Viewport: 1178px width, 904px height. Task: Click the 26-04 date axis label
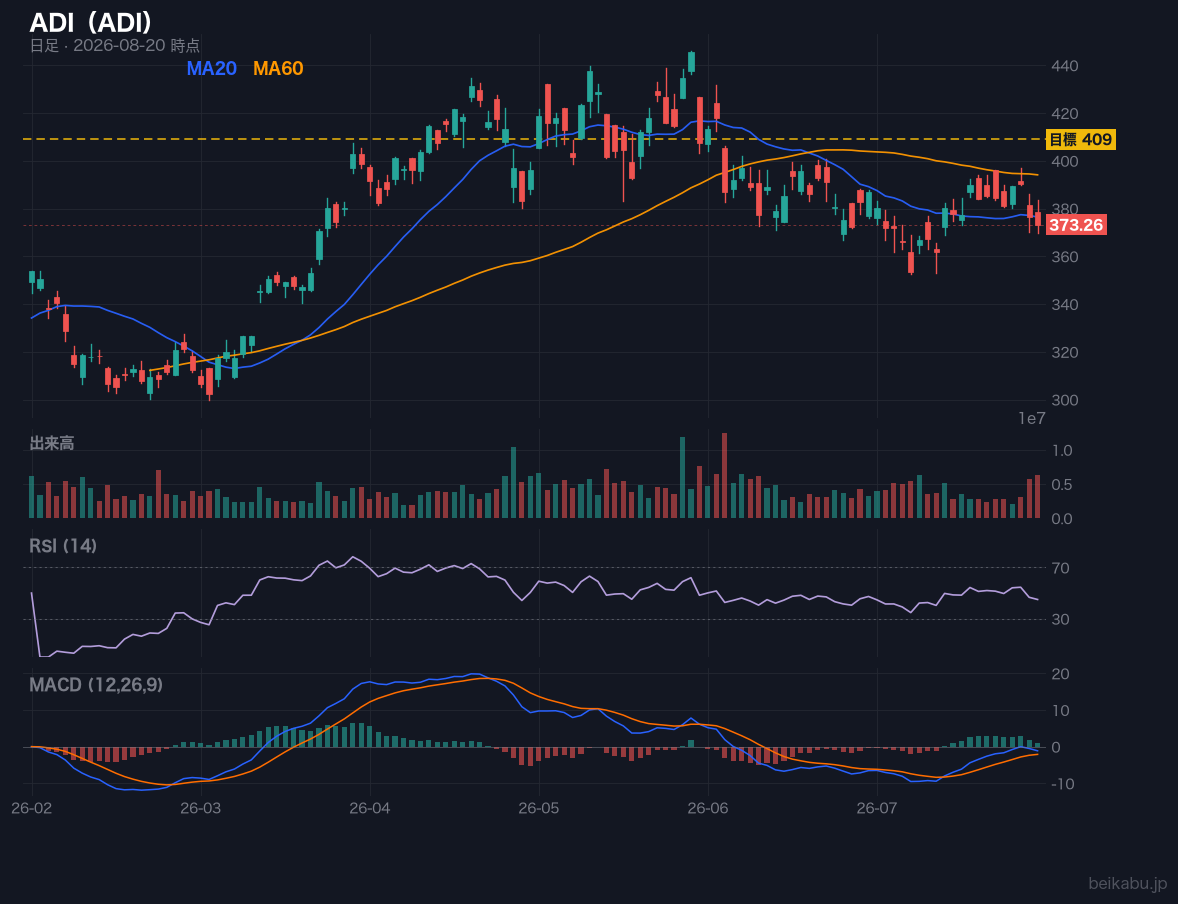coord(370,809)
